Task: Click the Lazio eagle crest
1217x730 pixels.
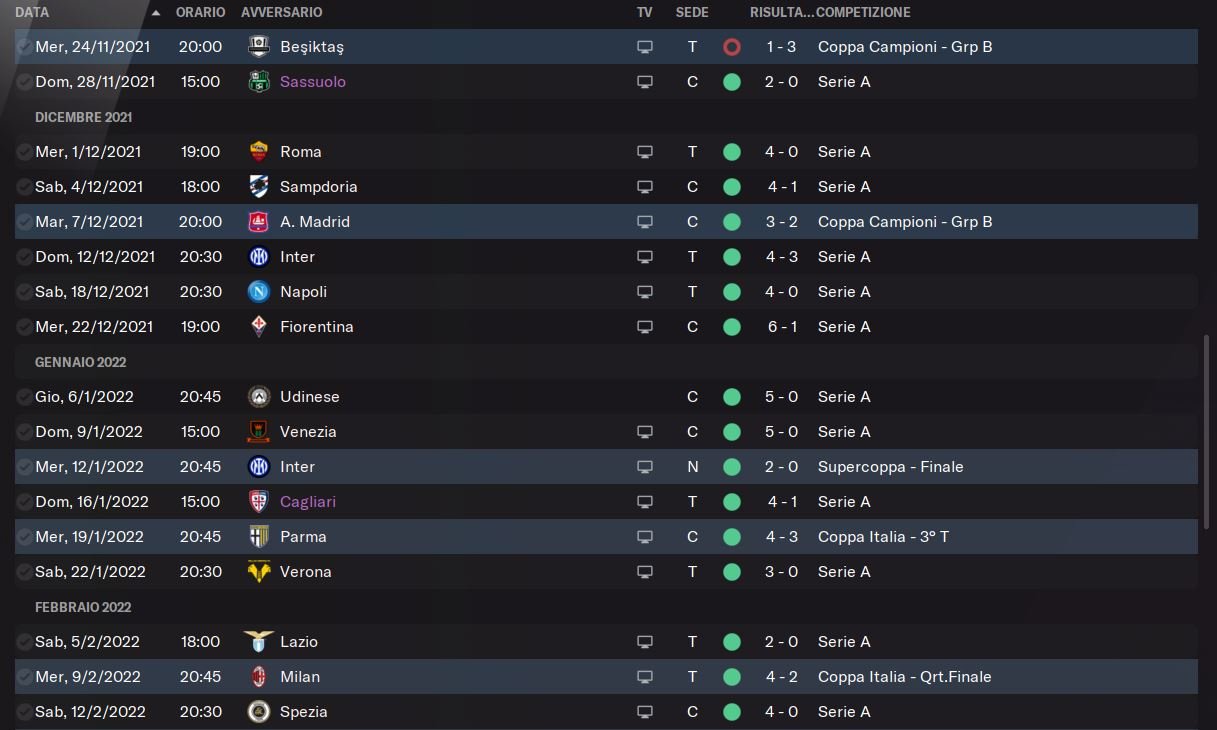Action: point(259,641)
